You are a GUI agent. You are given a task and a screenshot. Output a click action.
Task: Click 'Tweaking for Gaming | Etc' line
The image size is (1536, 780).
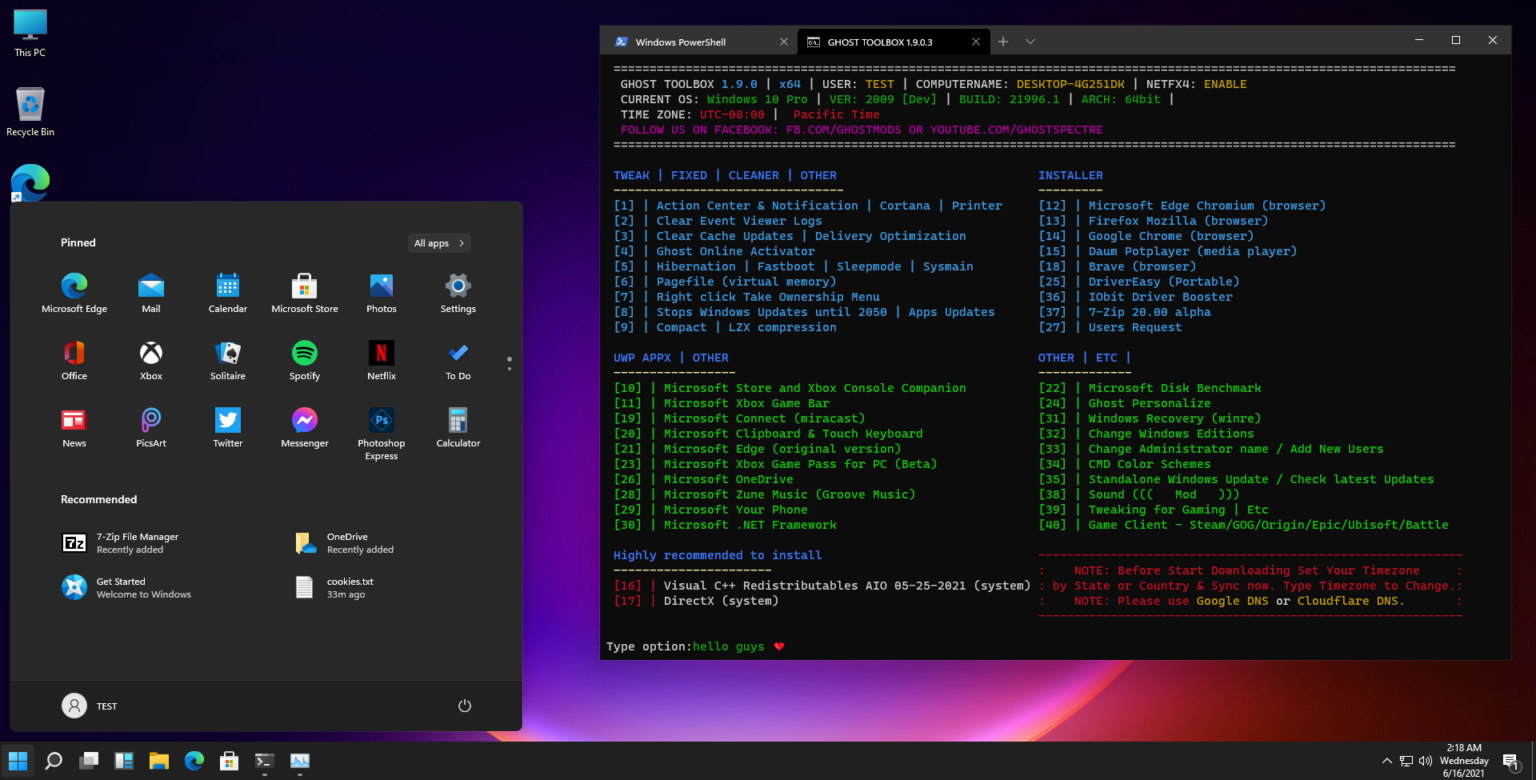[x=1153, y=510]
